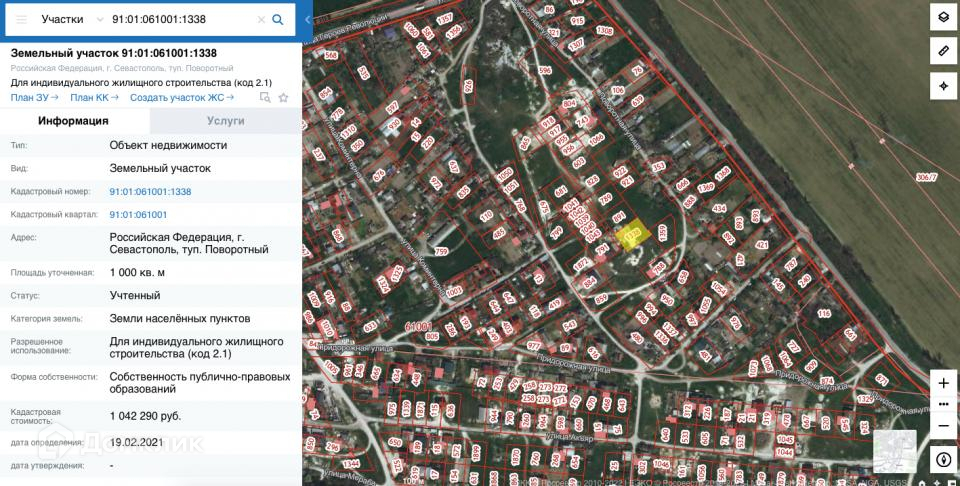Viewport: 960px width, 486px height.
Task: Open the three-dots zoom options
Action: (943, 405)
